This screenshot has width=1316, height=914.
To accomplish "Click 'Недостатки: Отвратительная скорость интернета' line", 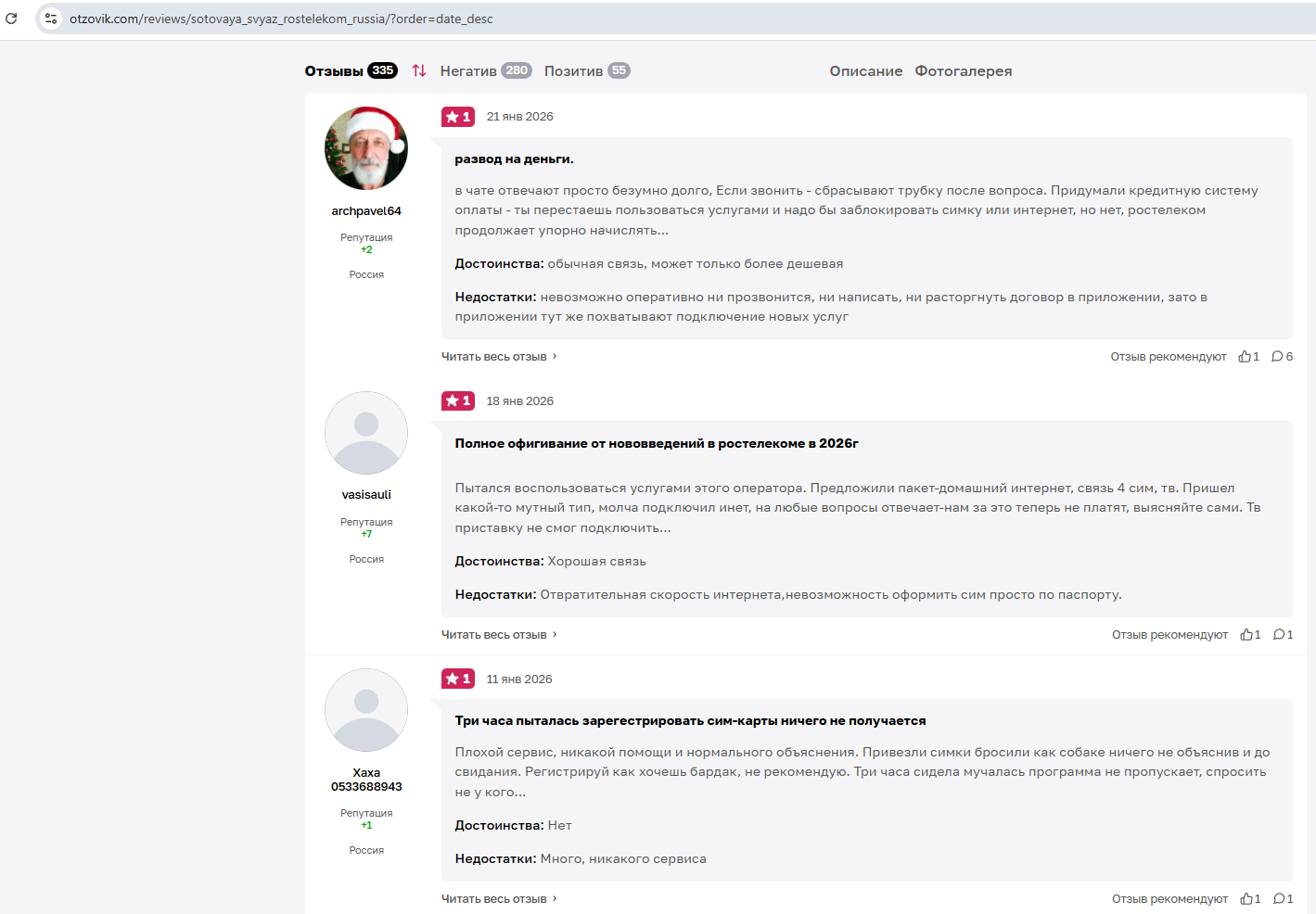I will click(x=788, y=595).
